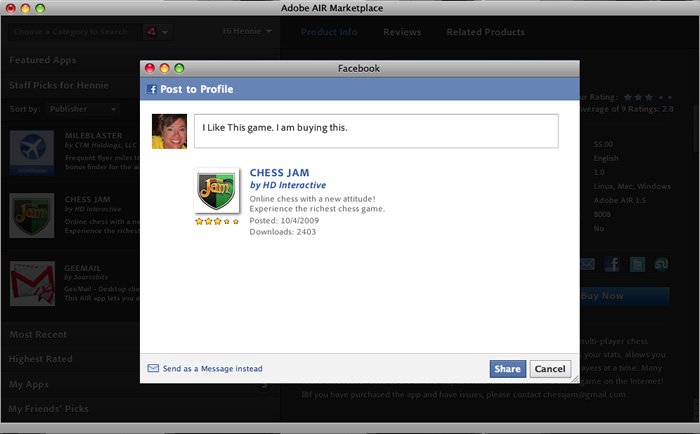Click the user profile photo in dialog
This screenshot has width=700, height=434.
click(169, 131)
